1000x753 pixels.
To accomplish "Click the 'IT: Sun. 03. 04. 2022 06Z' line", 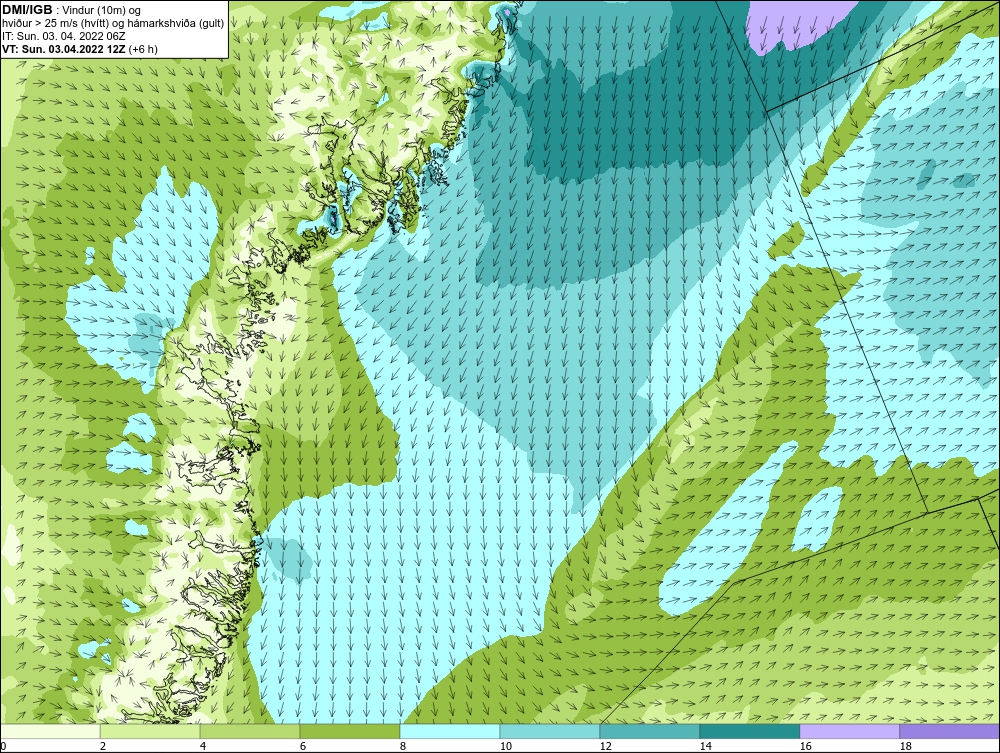I will (64, 36).
